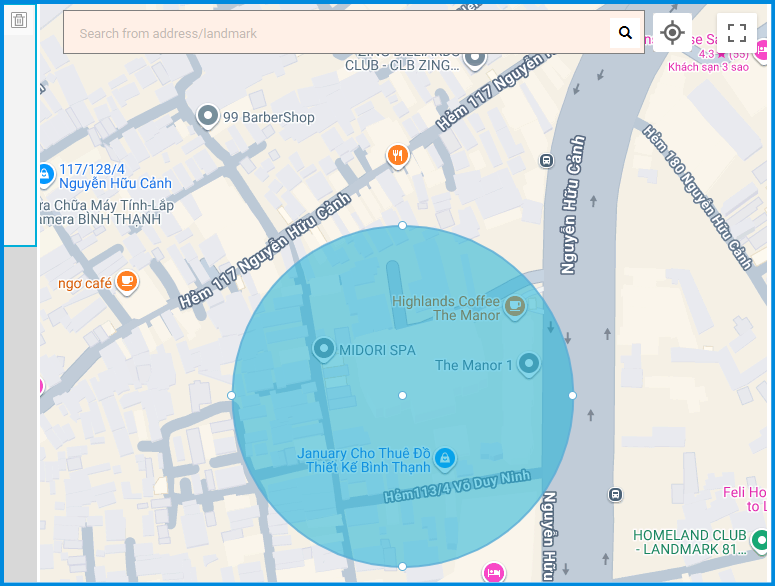Click the ngơ café coffee marker
775x586 pixels.
coord(126,282)
